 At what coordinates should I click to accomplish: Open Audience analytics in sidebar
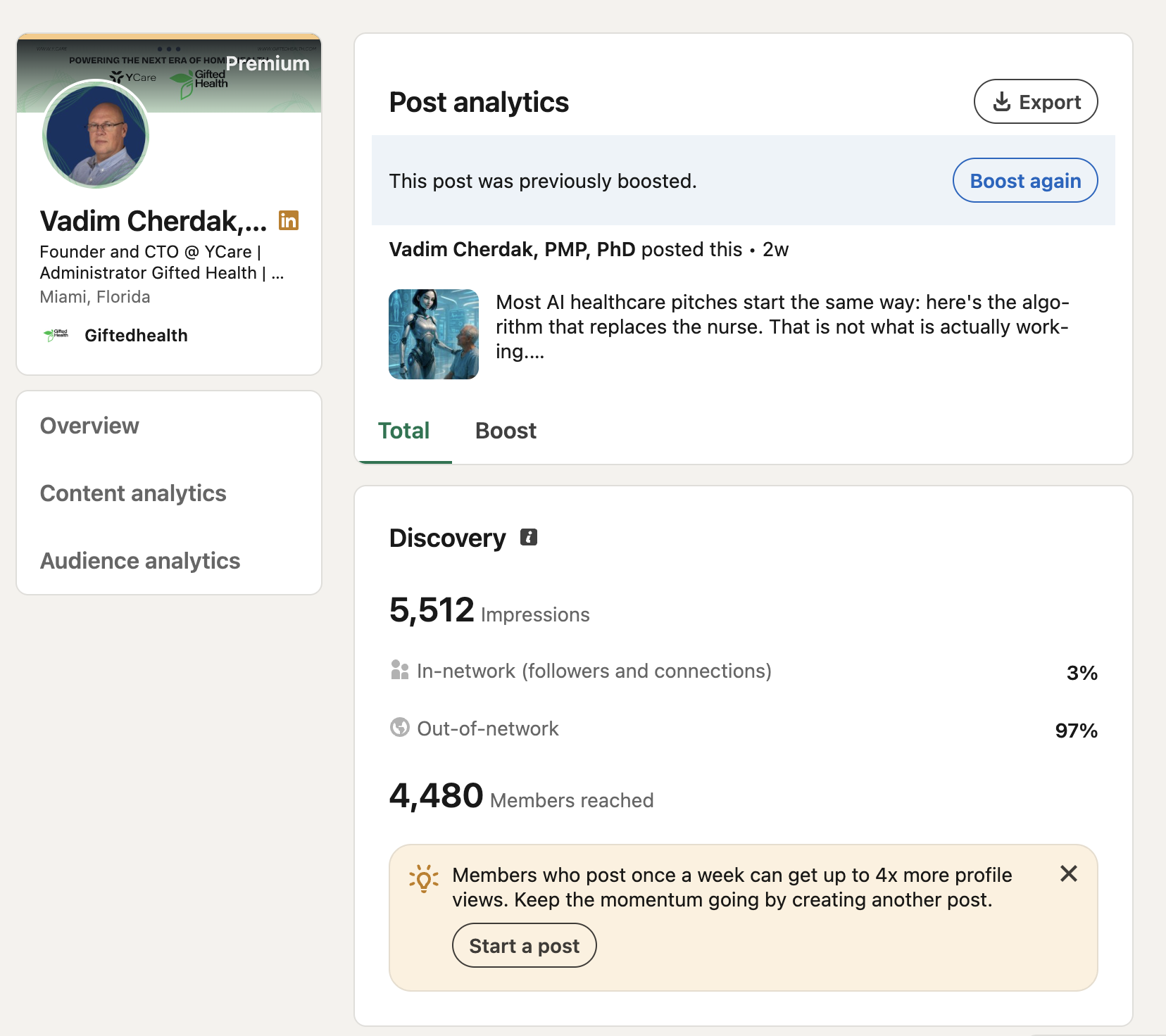[140, 561]
